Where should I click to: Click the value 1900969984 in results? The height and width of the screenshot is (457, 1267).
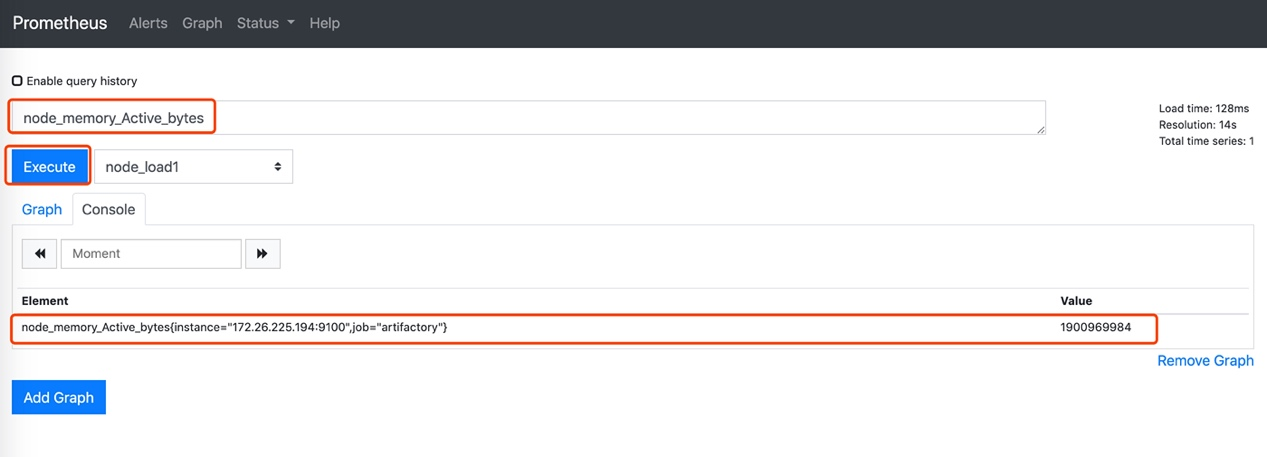[1095, 328]
